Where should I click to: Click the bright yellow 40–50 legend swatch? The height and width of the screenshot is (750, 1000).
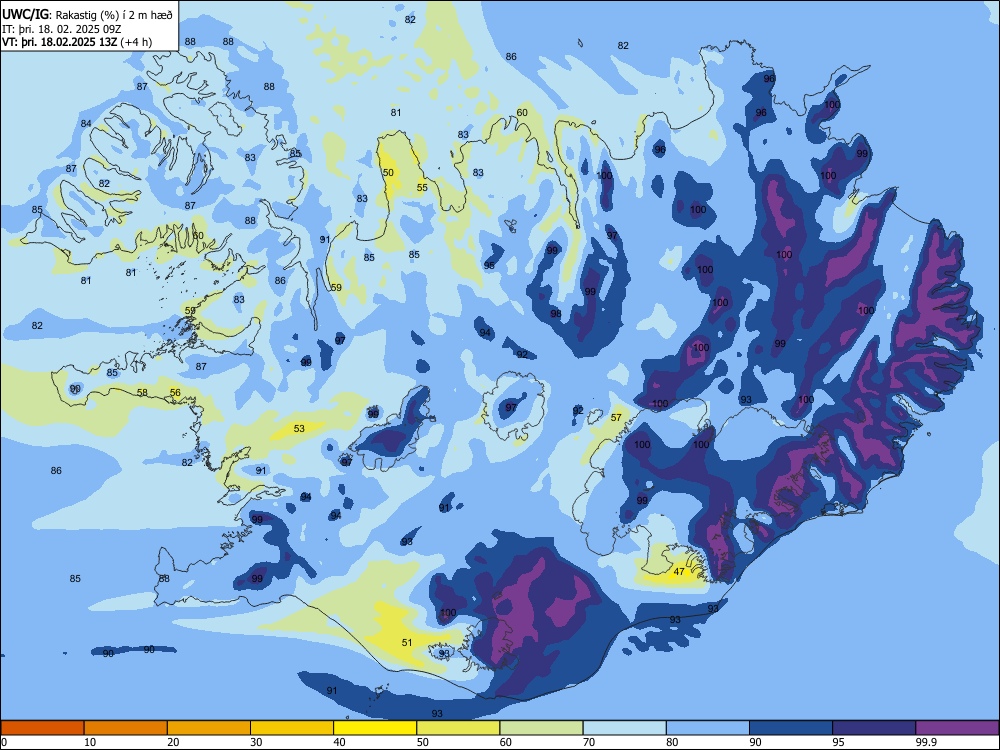(375, 728)
